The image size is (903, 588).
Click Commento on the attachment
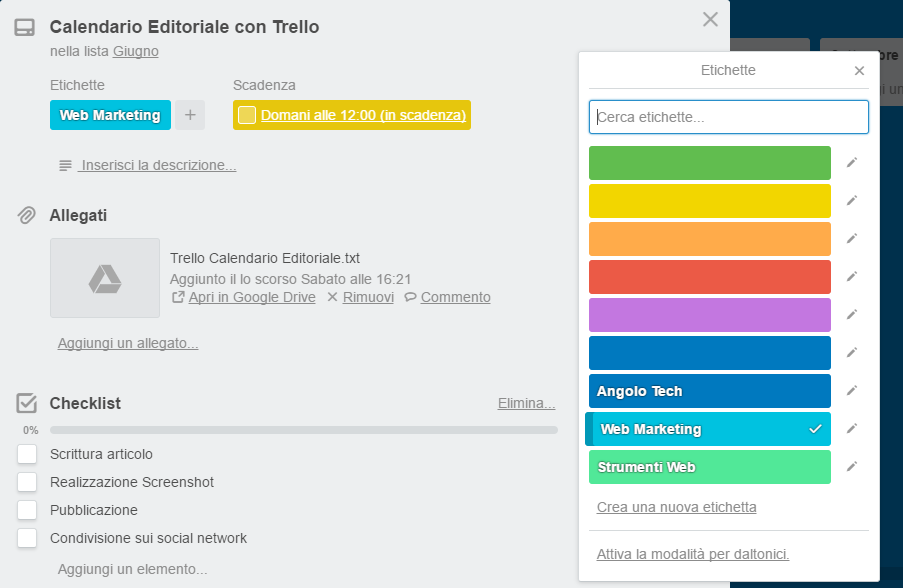coord(456,297)
